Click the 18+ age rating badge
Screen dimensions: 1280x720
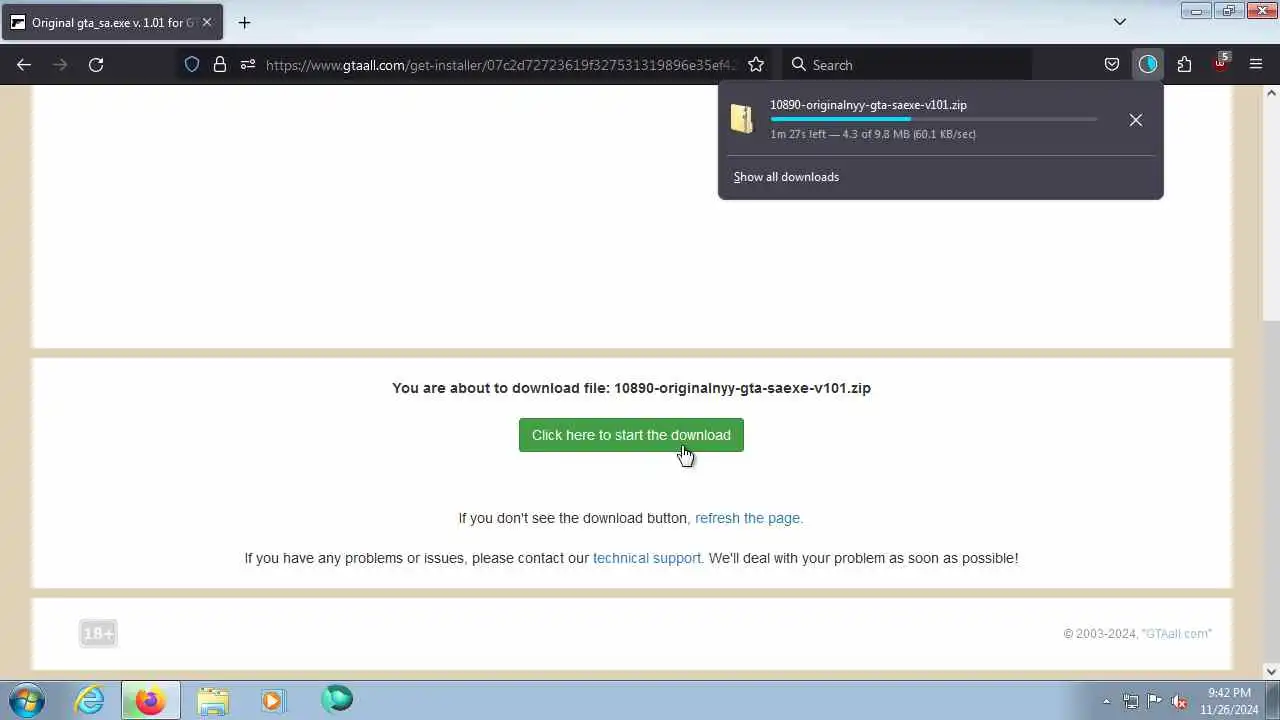tap(98, 633)
